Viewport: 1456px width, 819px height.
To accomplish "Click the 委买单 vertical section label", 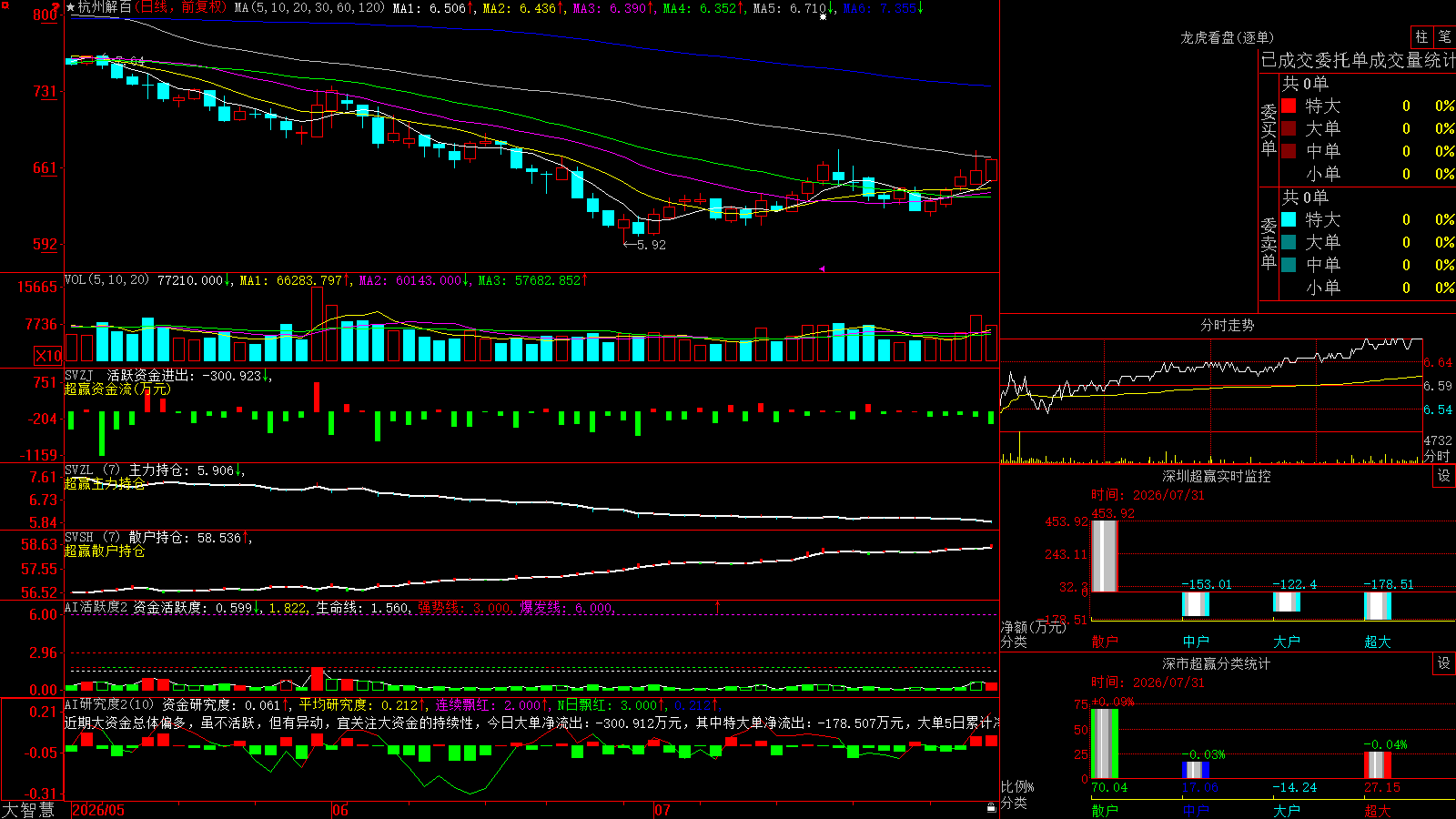I will pyautogui.click(x=1269, y=130).
